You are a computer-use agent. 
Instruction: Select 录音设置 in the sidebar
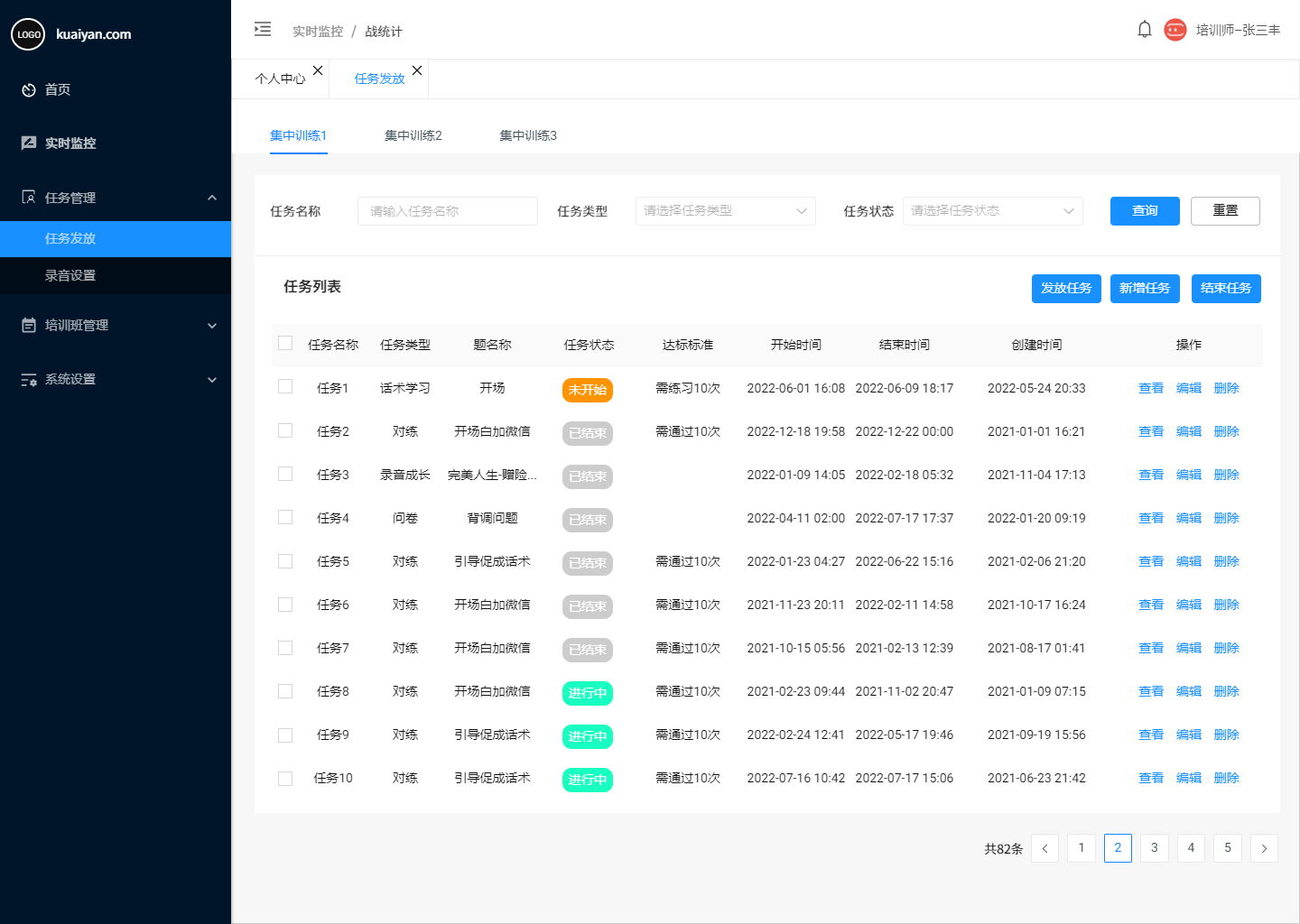pyautogui.click(x=116, y=275)
